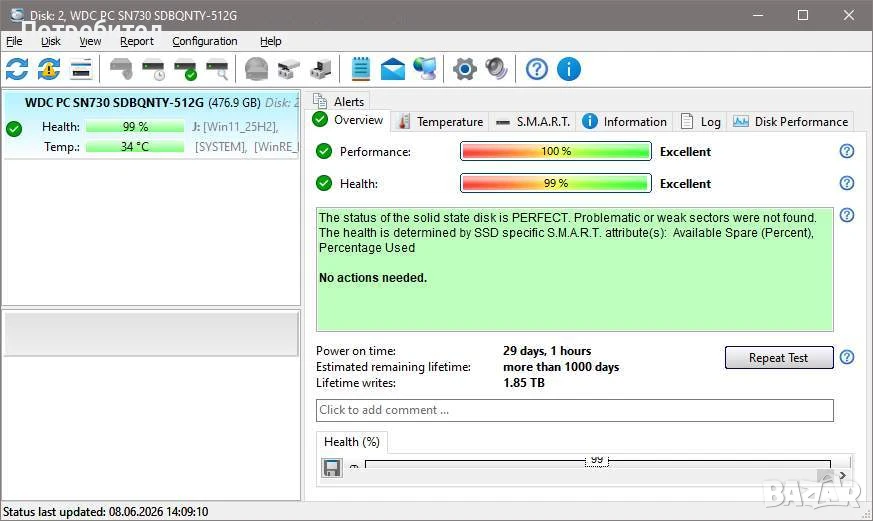Open the File menu

click(x=14, y=41)
